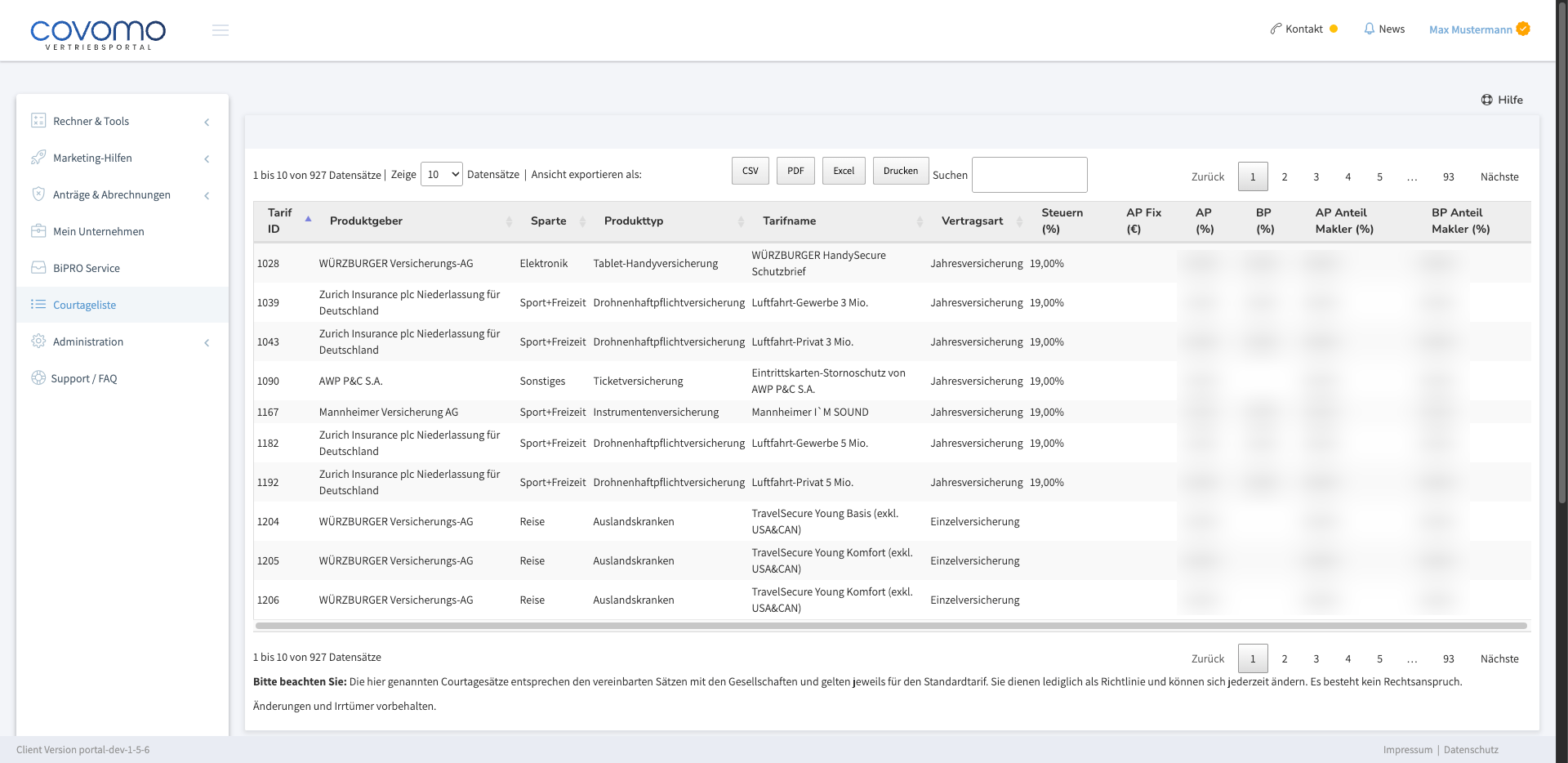Image resolution: width=1568 pixels, height=763 pixels.
Task: Click the Mein Unternehmen briefcase icon
Action: click(38, 231)
